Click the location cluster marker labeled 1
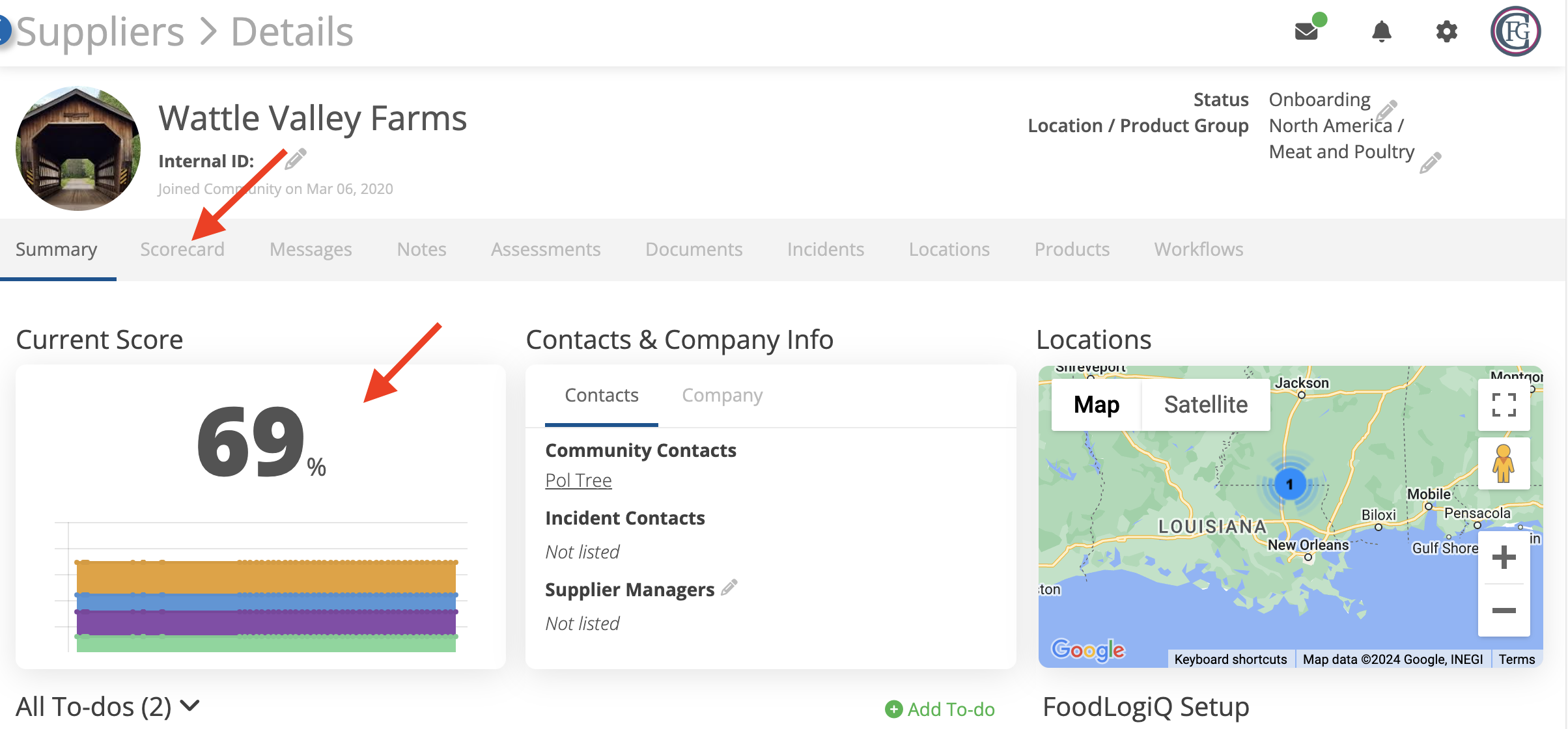Viewport: 1568px width, 729px height. pos(1289,484)
